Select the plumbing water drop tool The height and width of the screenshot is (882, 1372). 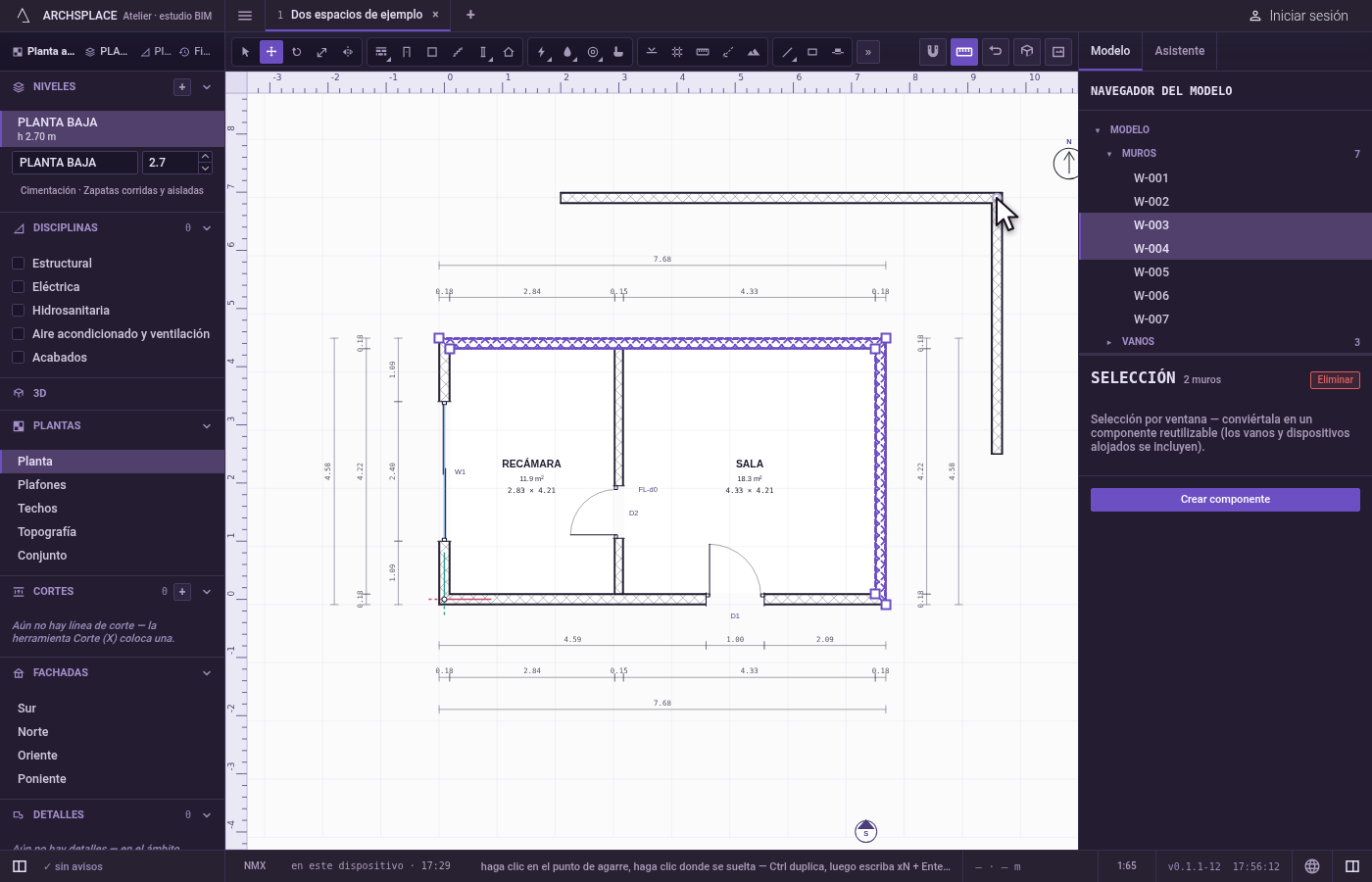(567, 52)
